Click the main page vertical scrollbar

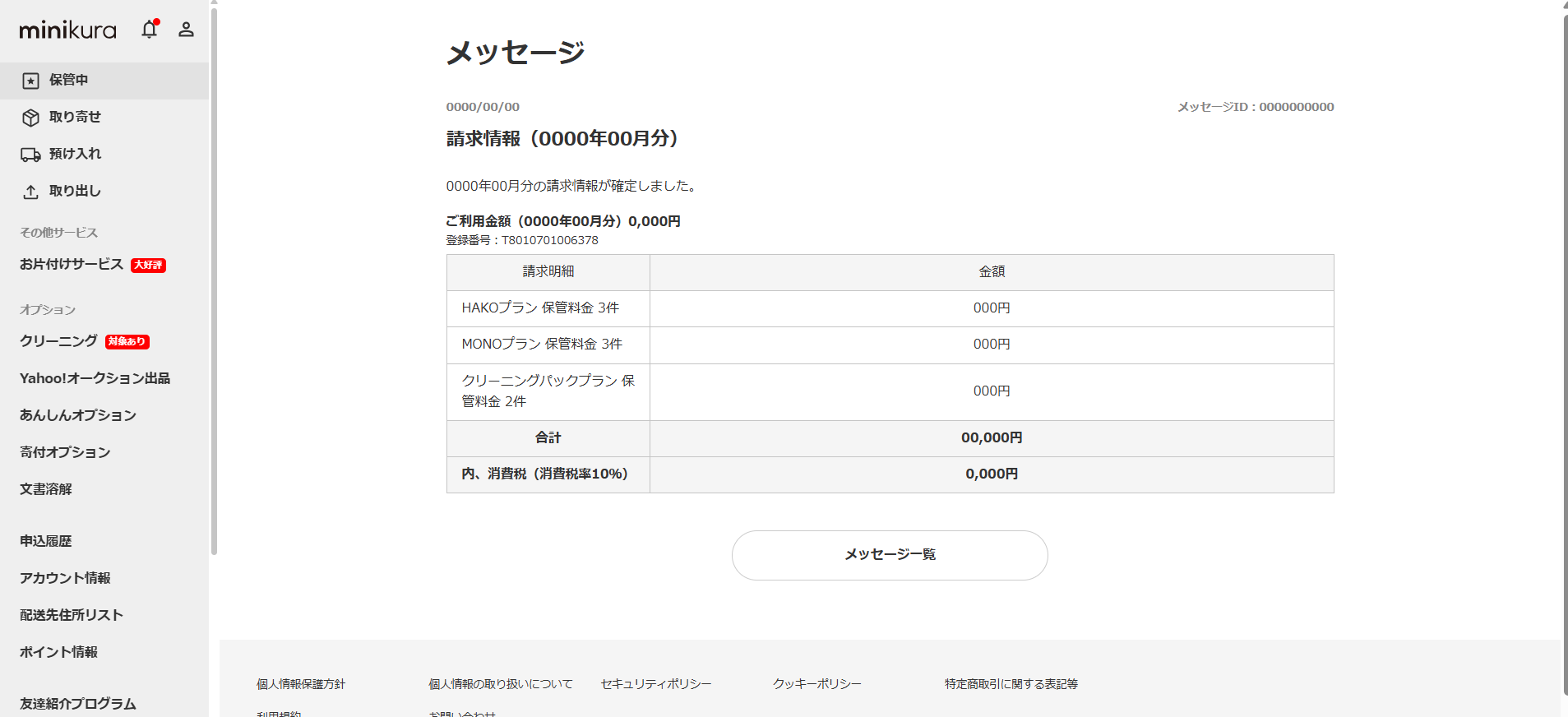tap(1564, 354)
